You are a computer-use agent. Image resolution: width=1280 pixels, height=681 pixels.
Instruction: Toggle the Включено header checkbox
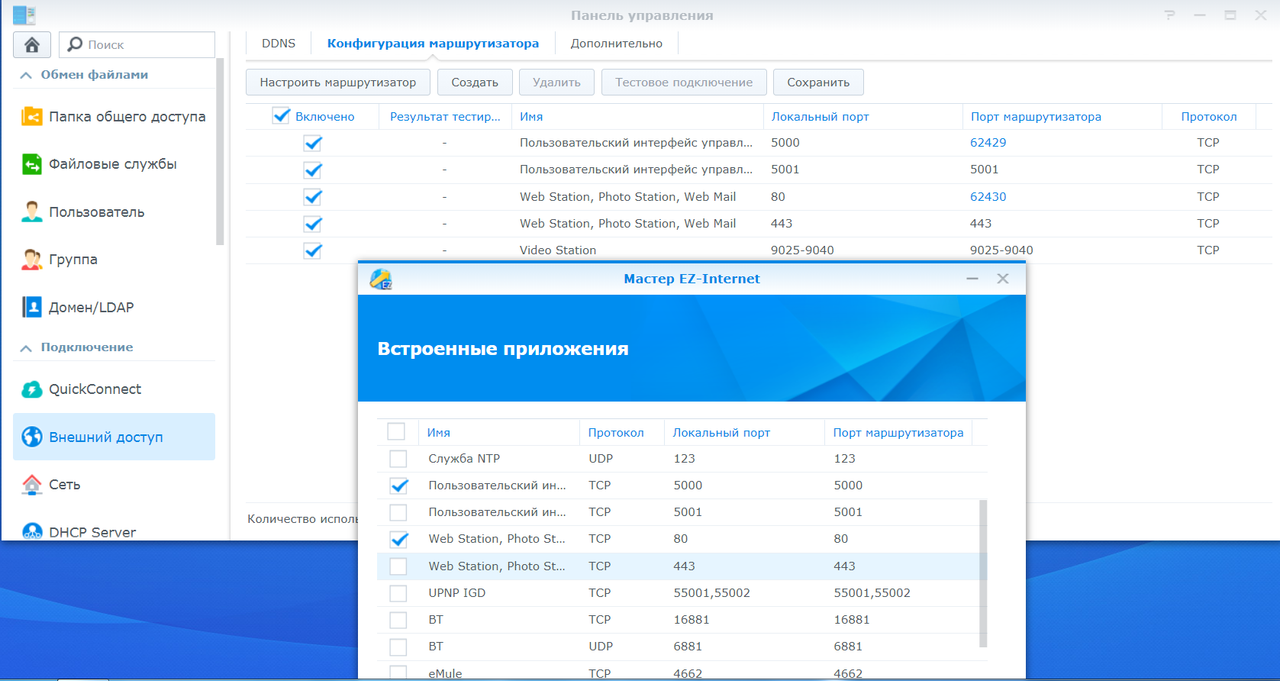point(281,116)
